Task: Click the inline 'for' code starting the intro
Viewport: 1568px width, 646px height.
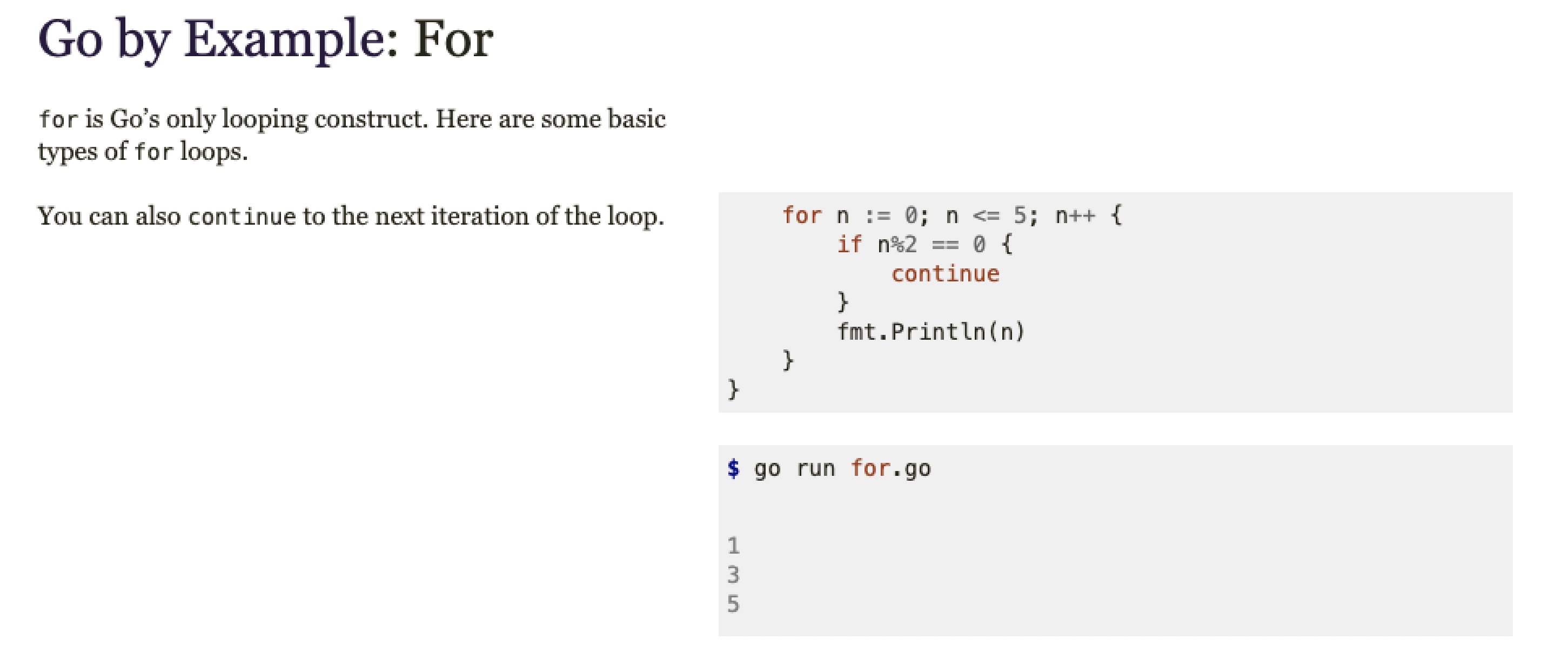Action: (x=58, y=119)
